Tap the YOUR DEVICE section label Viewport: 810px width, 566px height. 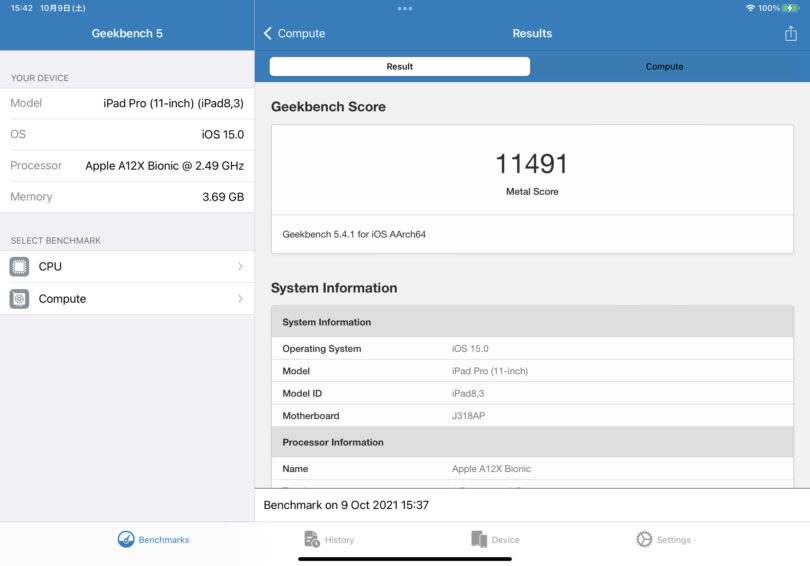coord(40,78)
